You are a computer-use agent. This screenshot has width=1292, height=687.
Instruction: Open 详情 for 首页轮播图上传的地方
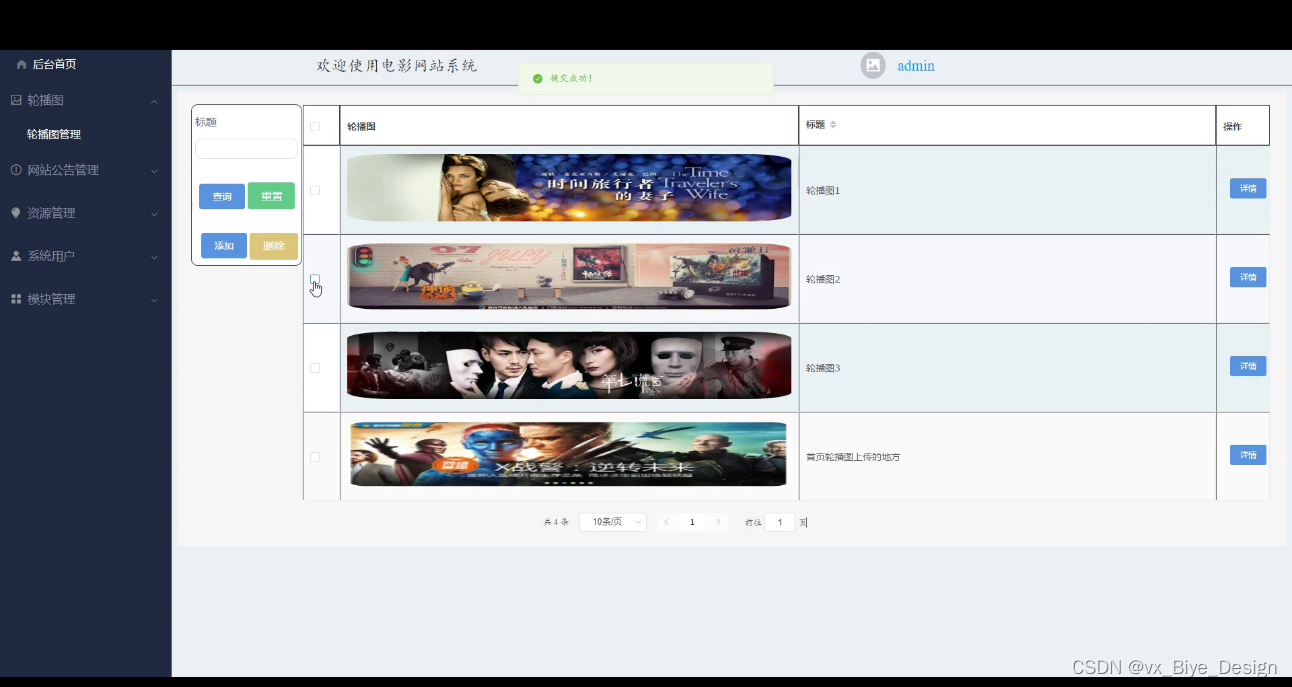[x=1248, y=455]
